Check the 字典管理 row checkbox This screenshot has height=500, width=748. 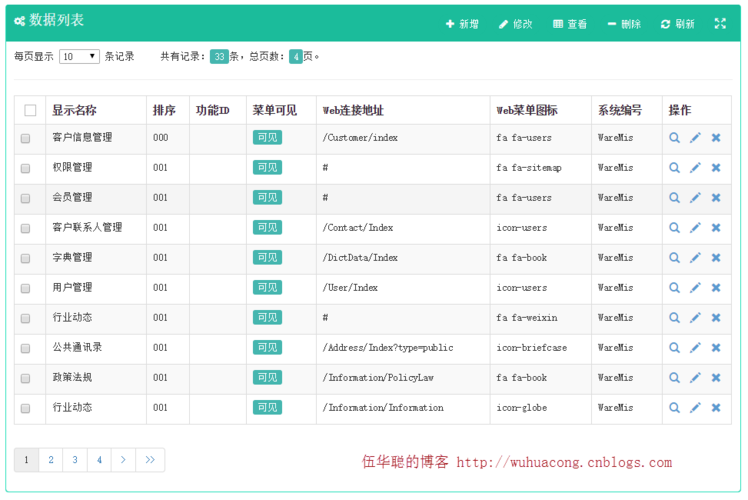coord(25,258)
